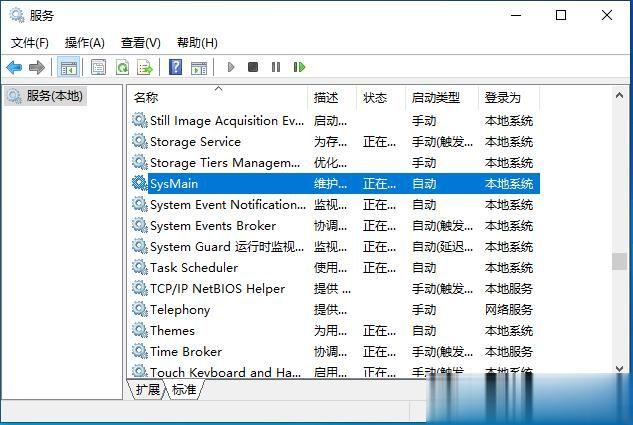This screenshot has height=425, width=633.
Task: Click the Back arrow in toolbar
Action: 14,67
